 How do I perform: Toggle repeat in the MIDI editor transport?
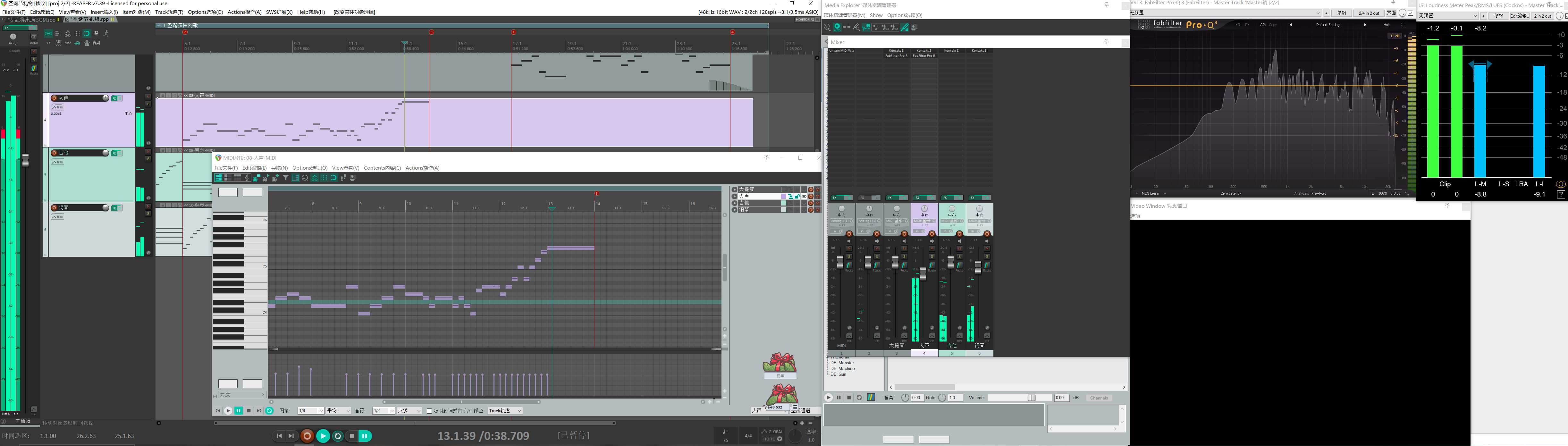click(269, 411)
